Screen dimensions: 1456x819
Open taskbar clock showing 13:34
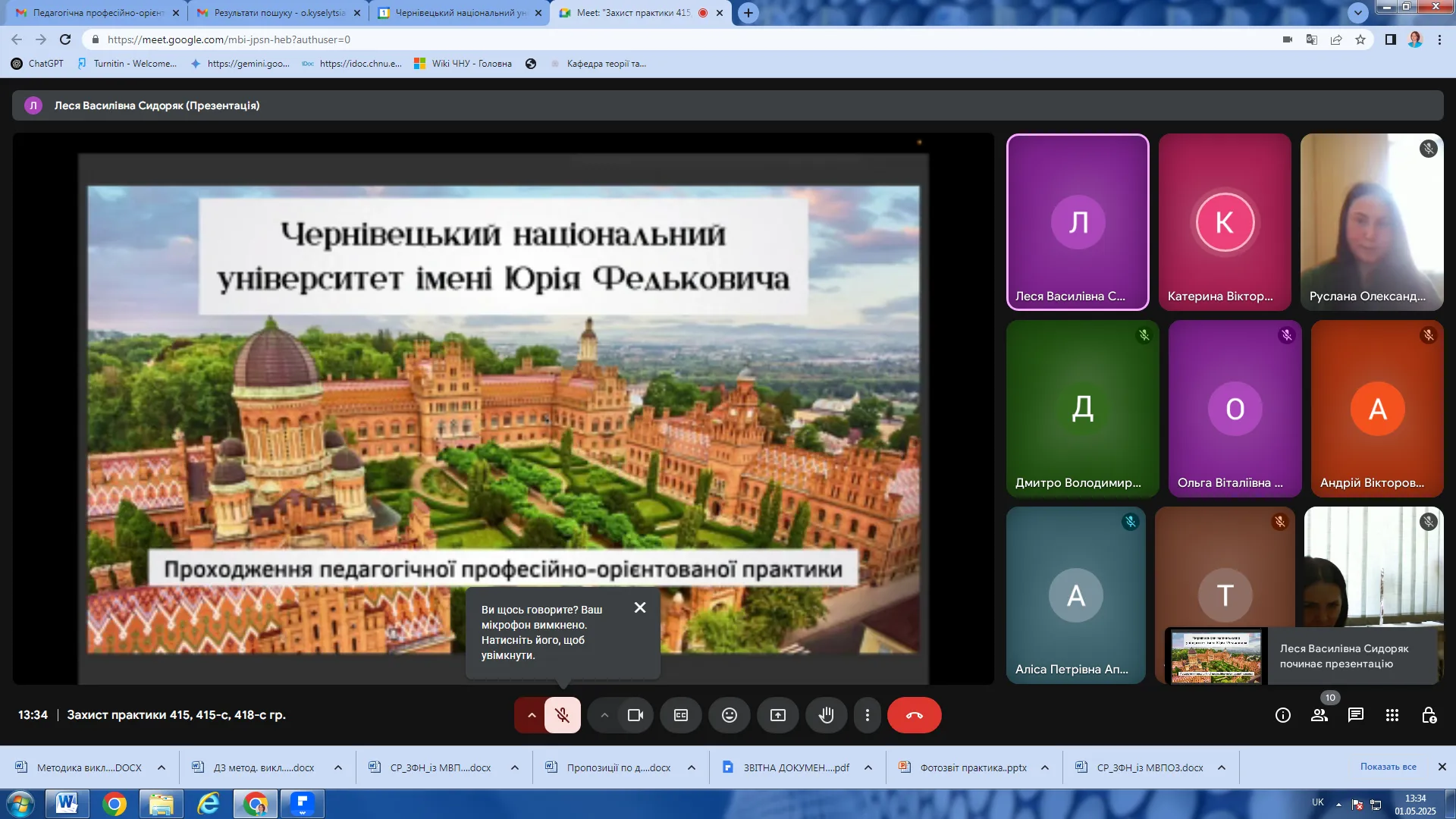click(x=1415, y=804)
